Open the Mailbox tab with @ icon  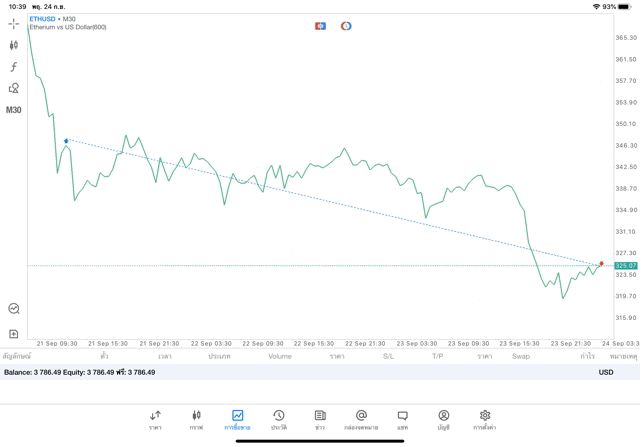tap(361, 419)
